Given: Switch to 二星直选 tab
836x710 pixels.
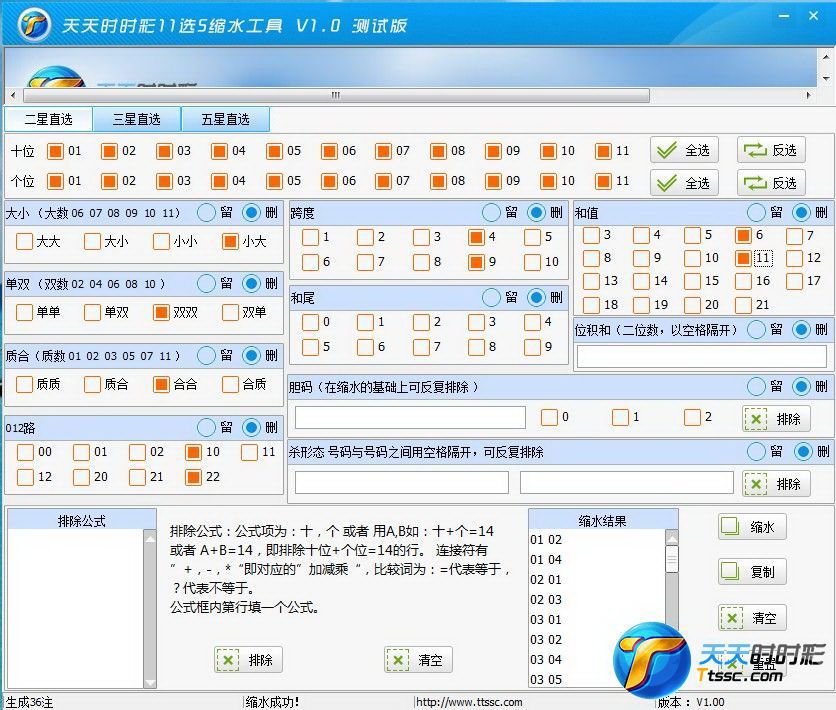Looking at the screenshot, I should coord(49,119).
